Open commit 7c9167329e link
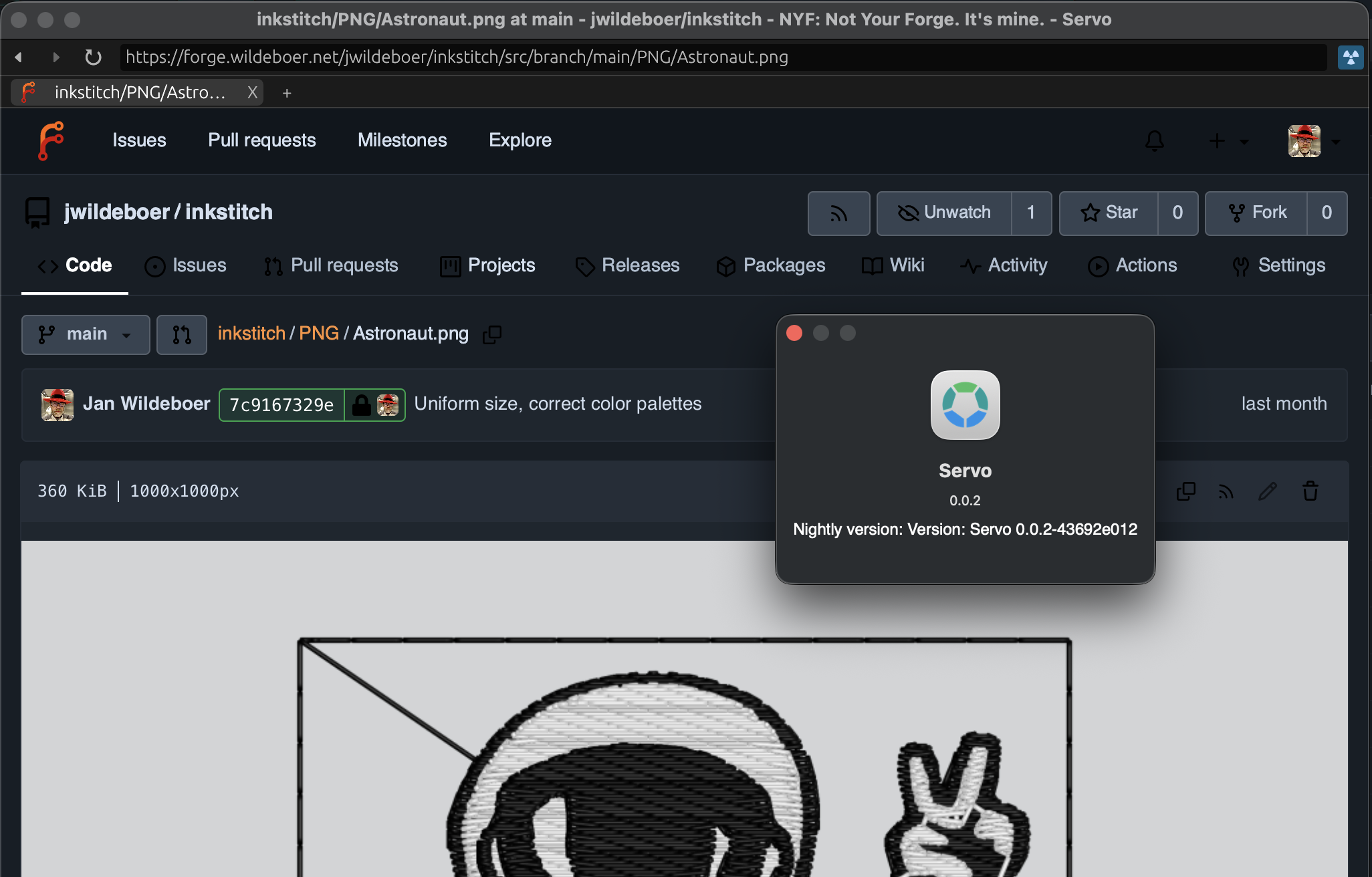This screenshot has width=1372, height=877. (281, 405)
